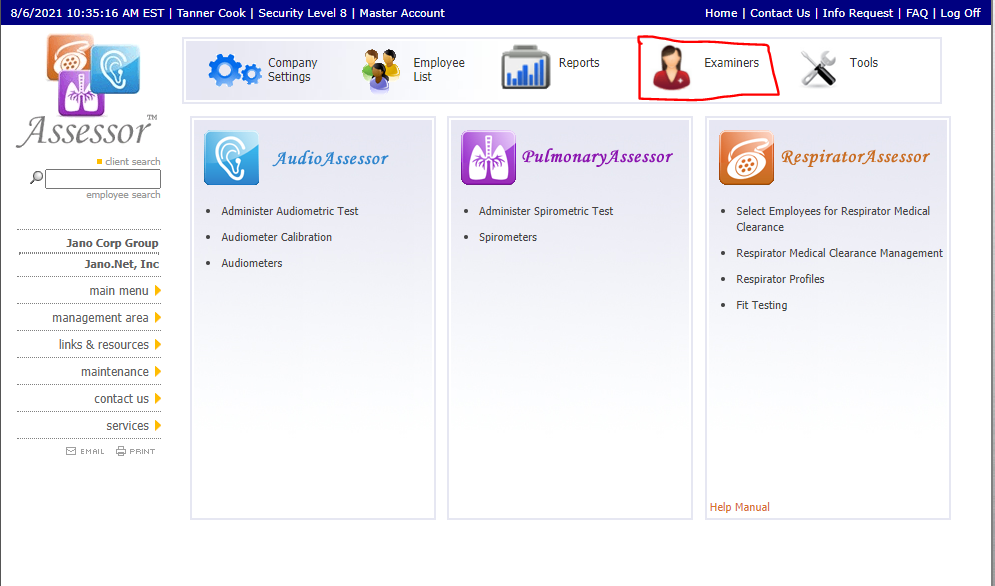The width and height of the screenshot is (995, 586).
Task: Click the search input field
Action: click(103, 179)
